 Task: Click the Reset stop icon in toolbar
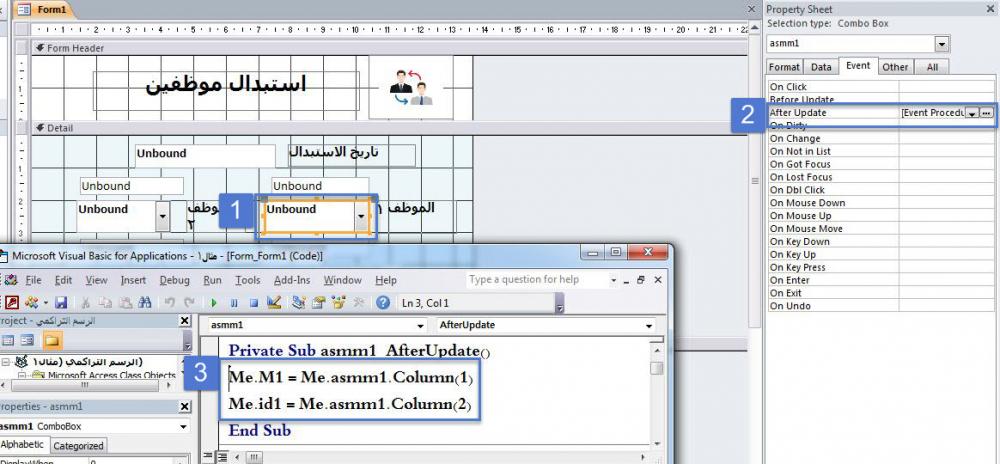click(254, 302)
